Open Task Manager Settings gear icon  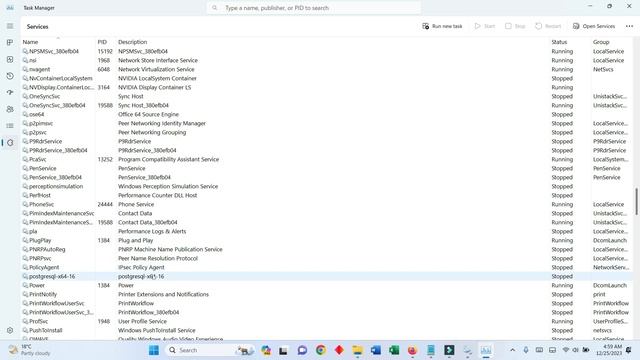pyautogui.click(x=10, y=330)
